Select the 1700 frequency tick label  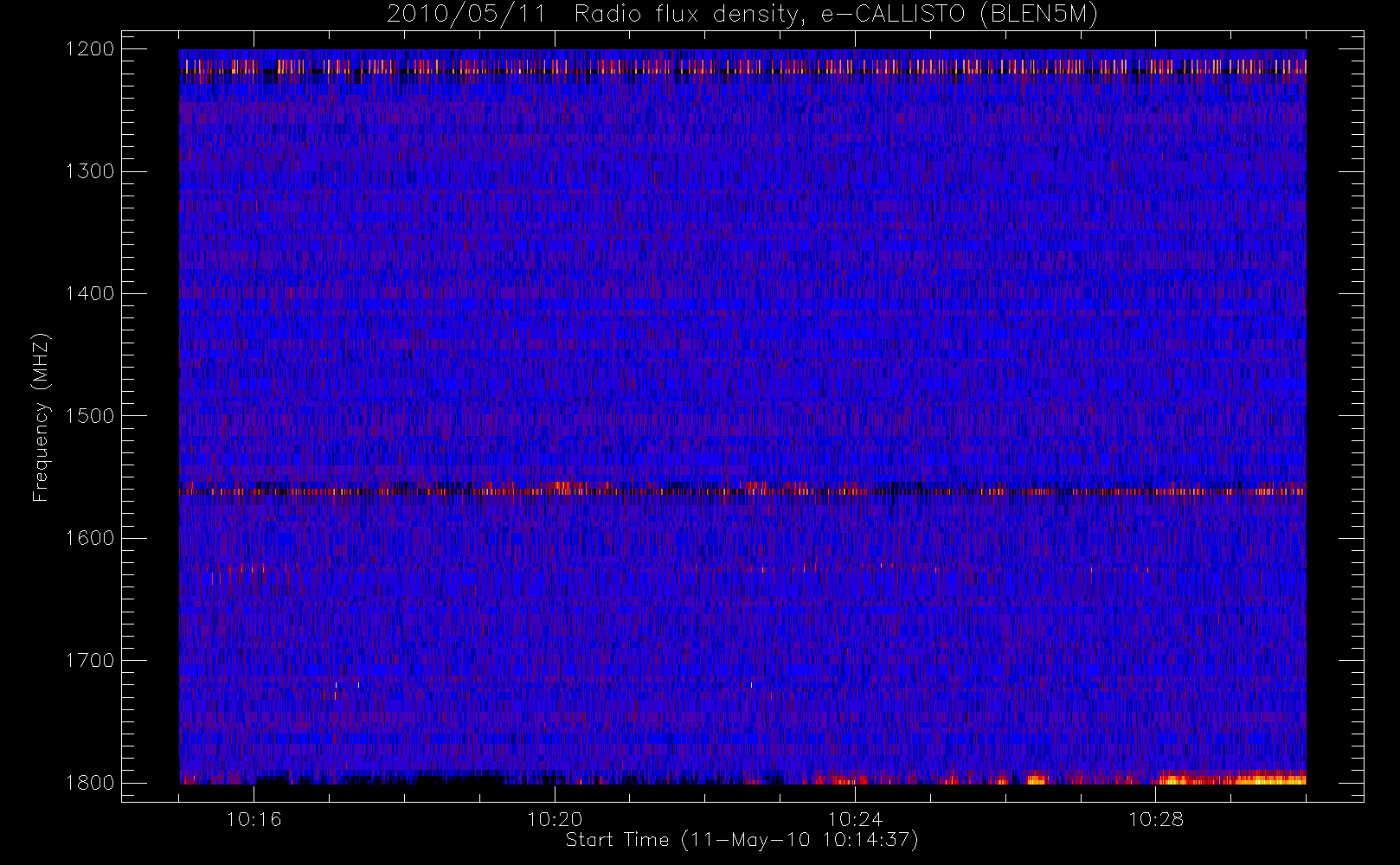90,661
